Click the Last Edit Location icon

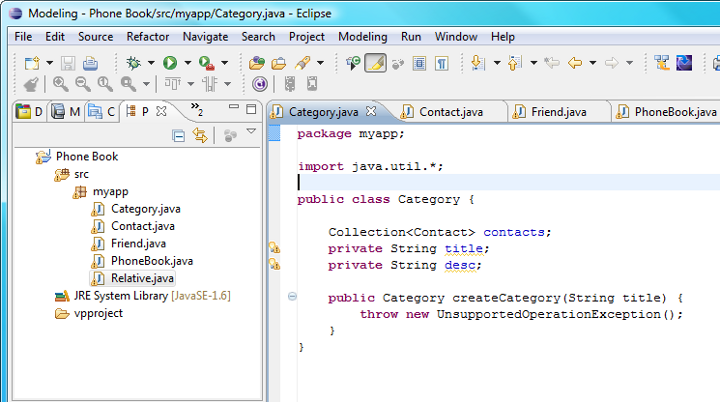pos(552,63)
